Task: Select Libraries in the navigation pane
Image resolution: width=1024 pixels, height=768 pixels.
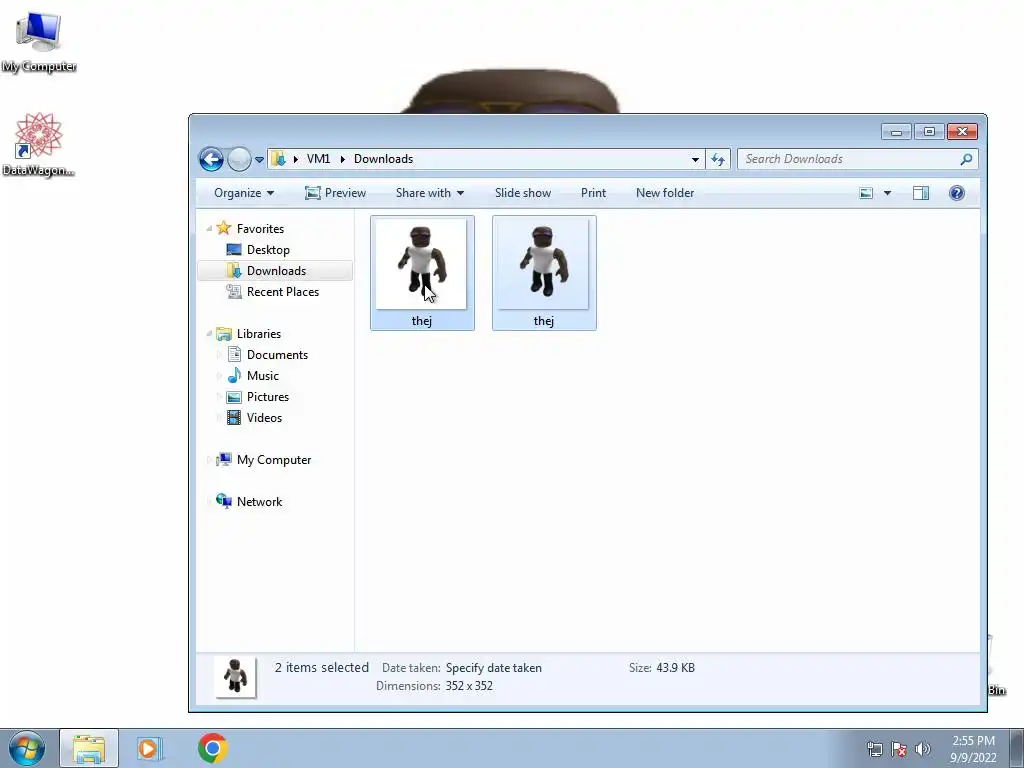Action: (259, 334)
